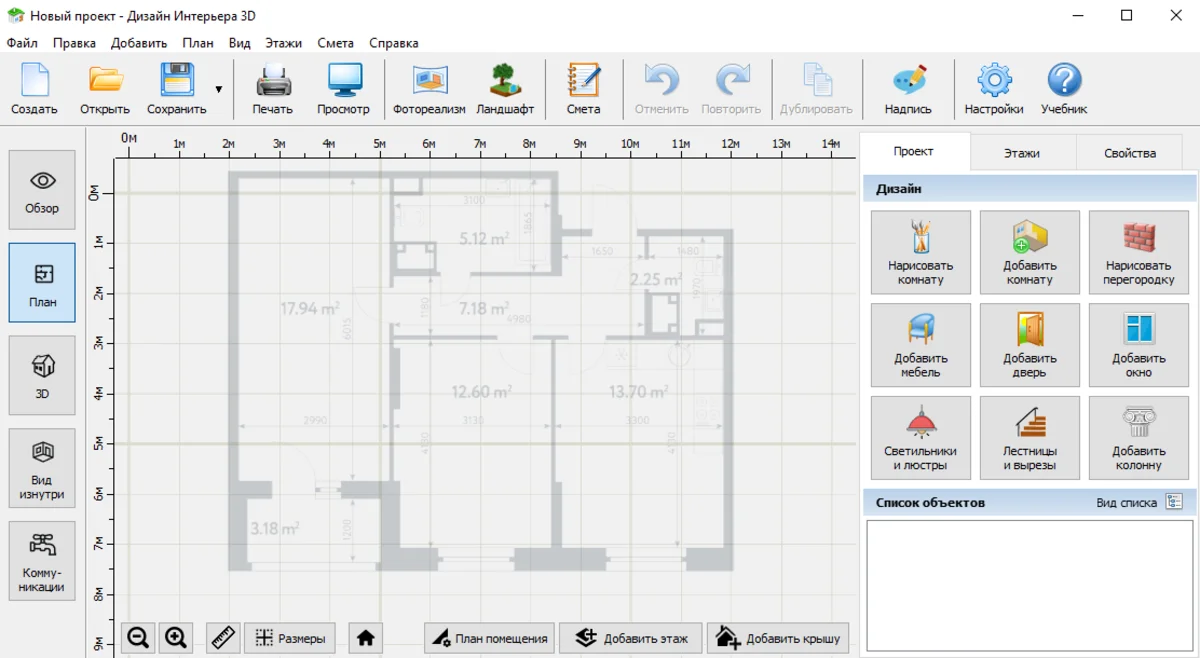The height and width of the screenshot is (658, 1200).
Task: Switch to the Свойства tab
Action: [1129, 153]
